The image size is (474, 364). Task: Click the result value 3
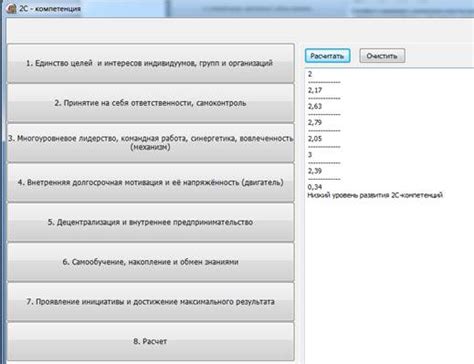pyautogui.click(x=310, y=155)
